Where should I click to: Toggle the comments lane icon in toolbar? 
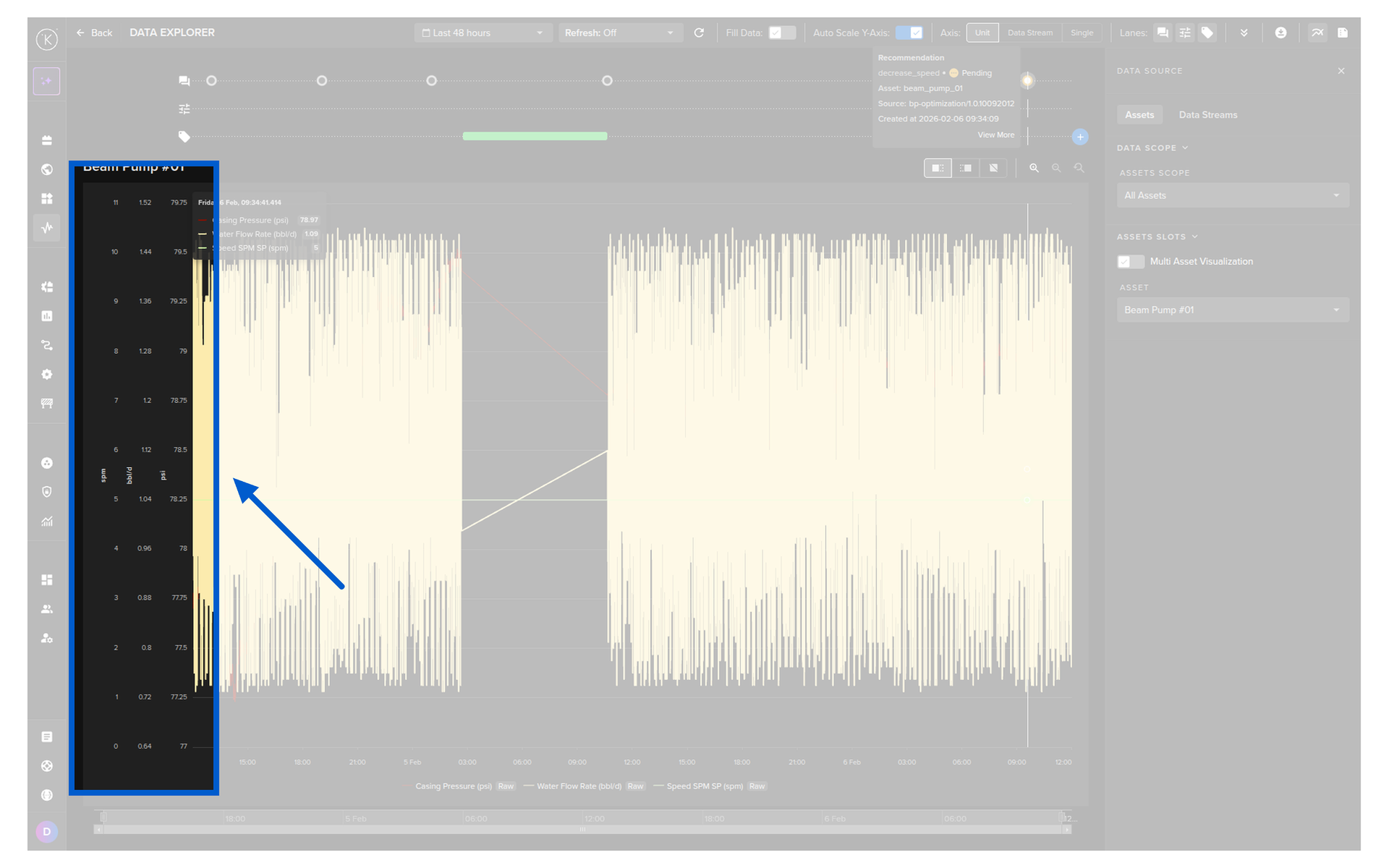click(1163, 33)
